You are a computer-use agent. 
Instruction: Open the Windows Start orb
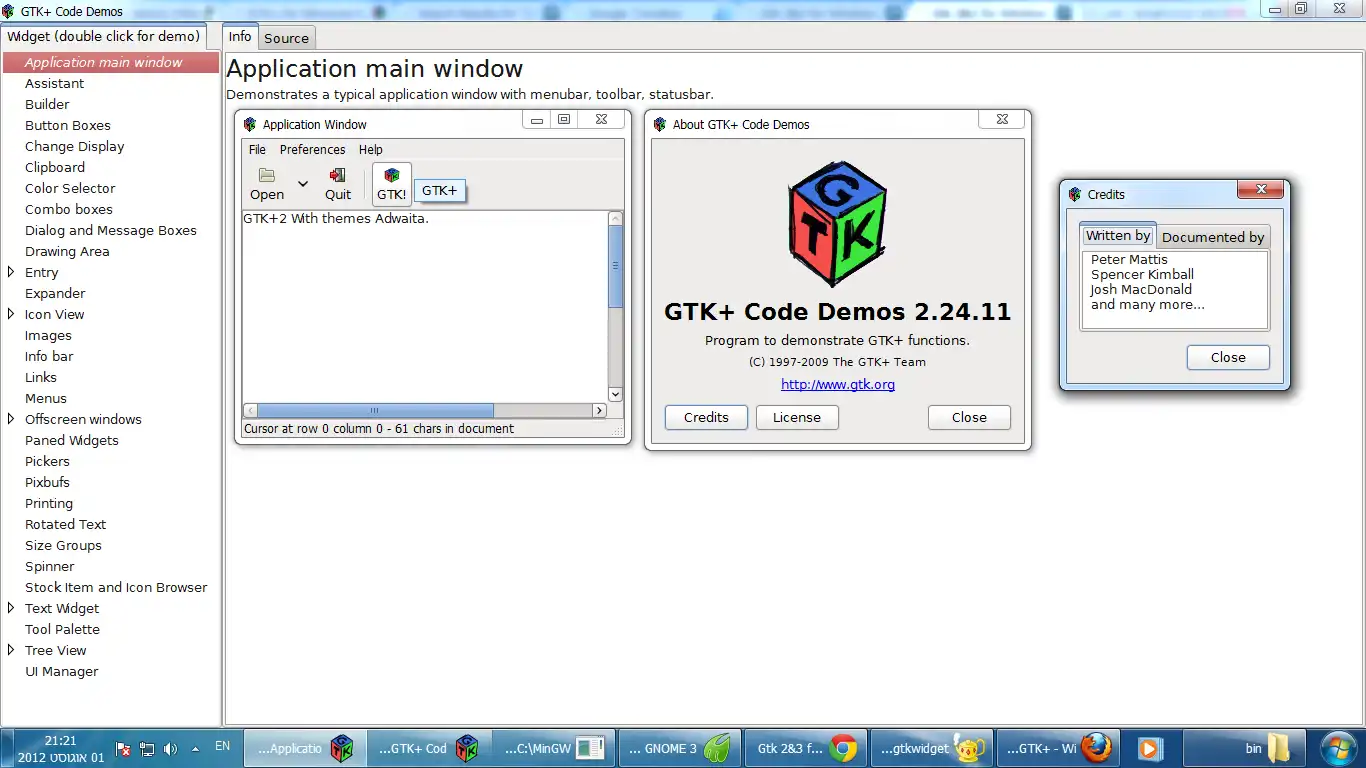[x=1337, y=748]
